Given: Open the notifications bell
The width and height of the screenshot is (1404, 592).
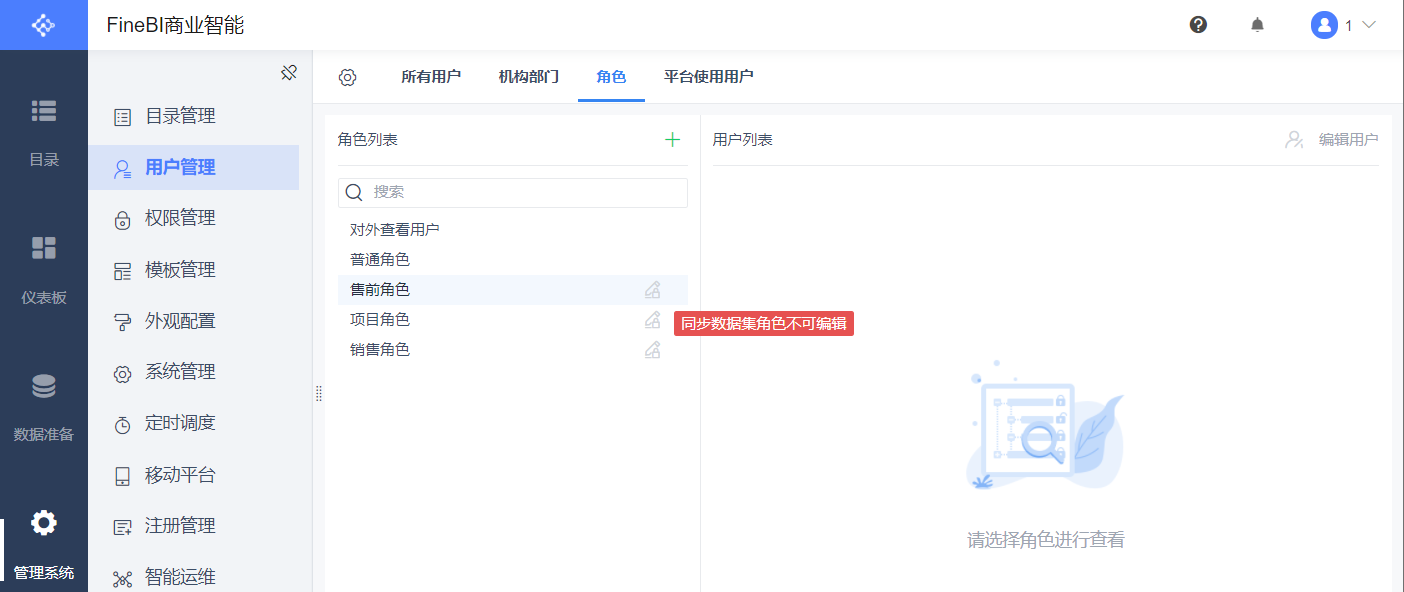Looking at the screenshot, I should coord(1257,25).
